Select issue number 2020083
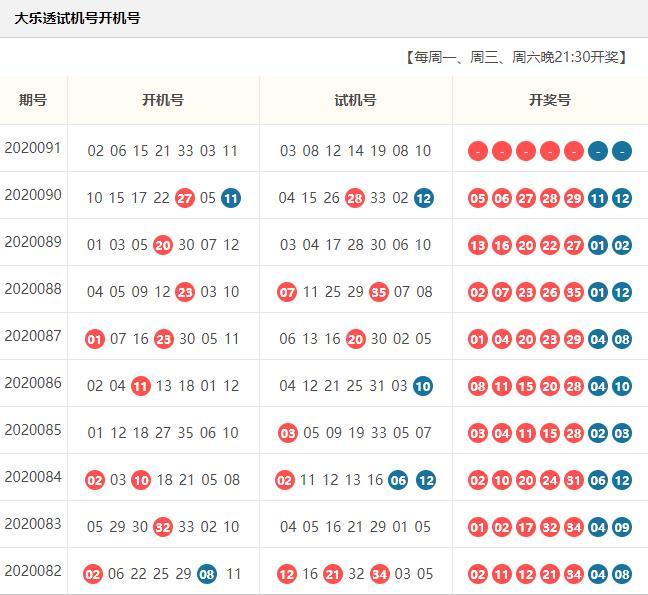Screen dimensions: 648x595 [x=33, y=524]
